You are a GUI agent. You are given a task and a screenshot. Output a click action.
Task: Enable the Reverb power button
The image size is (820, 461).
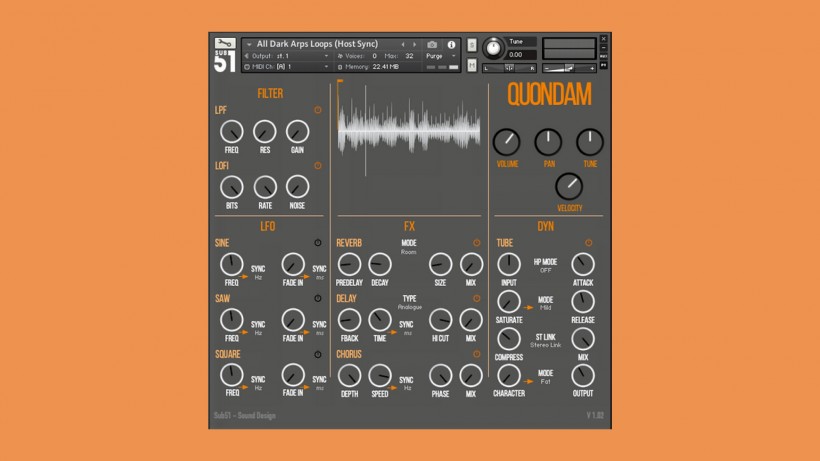477,243
